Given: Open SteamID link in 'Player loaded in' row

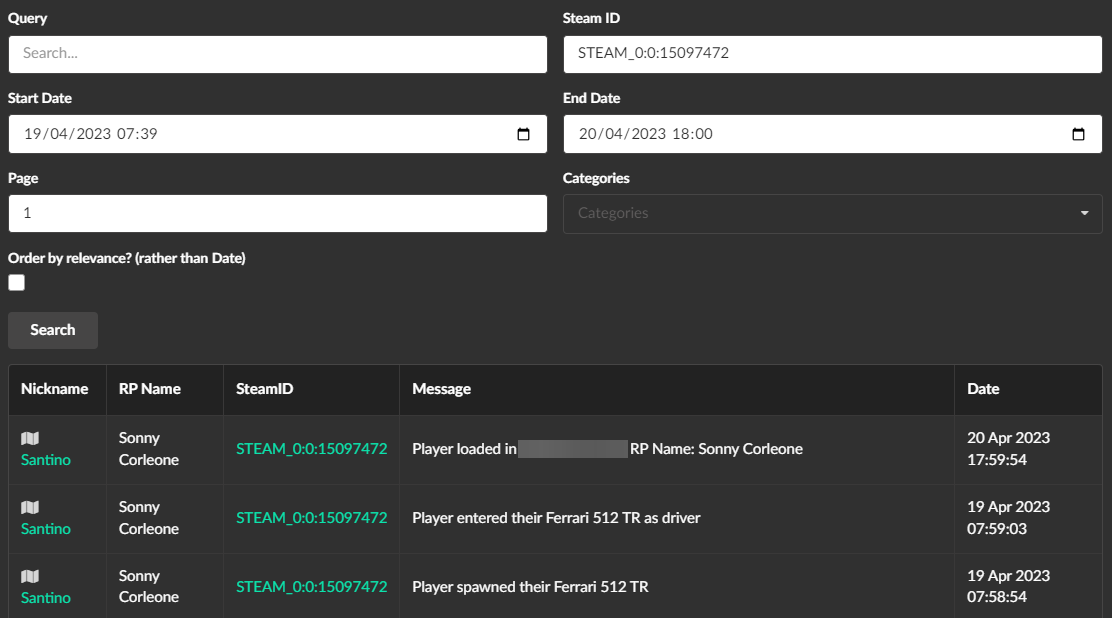Looking at the screenshot, I should click(x=311, y=449).
